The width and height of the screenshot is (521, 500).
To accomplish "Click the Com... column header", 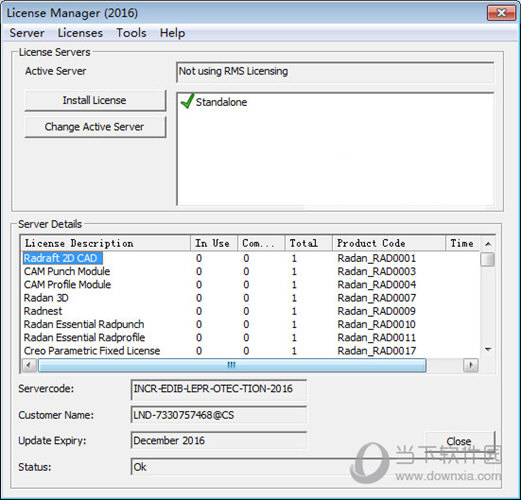I will click(261, 243).
